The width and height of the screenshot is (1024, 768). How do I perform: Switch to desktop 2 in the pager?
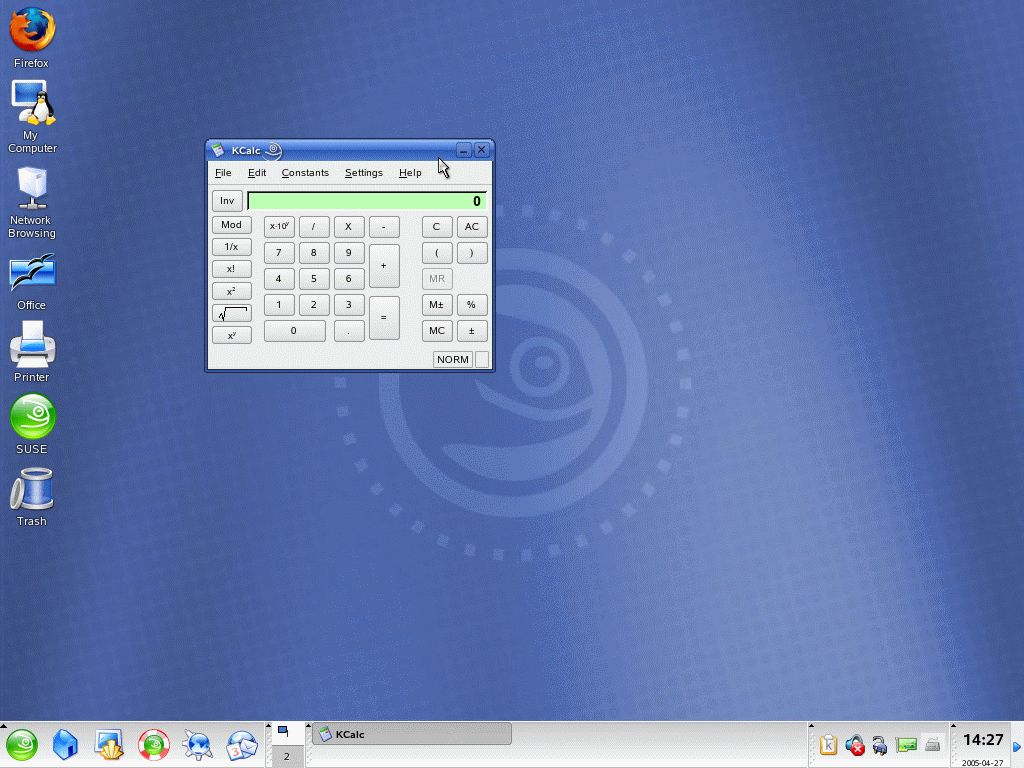pyautogui.click(x=286, y=757)
